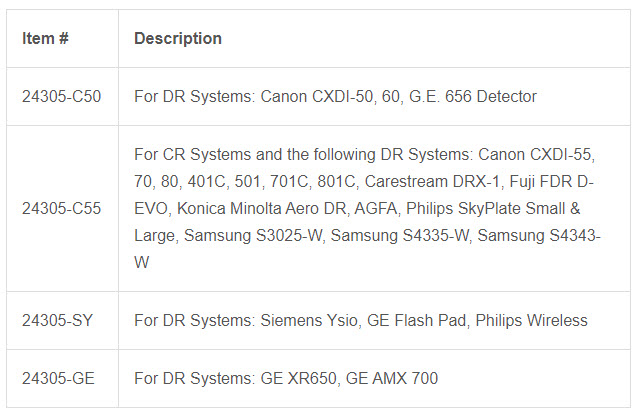
Task: Click the GE XR650 description text
Action: tap(286, 378)
